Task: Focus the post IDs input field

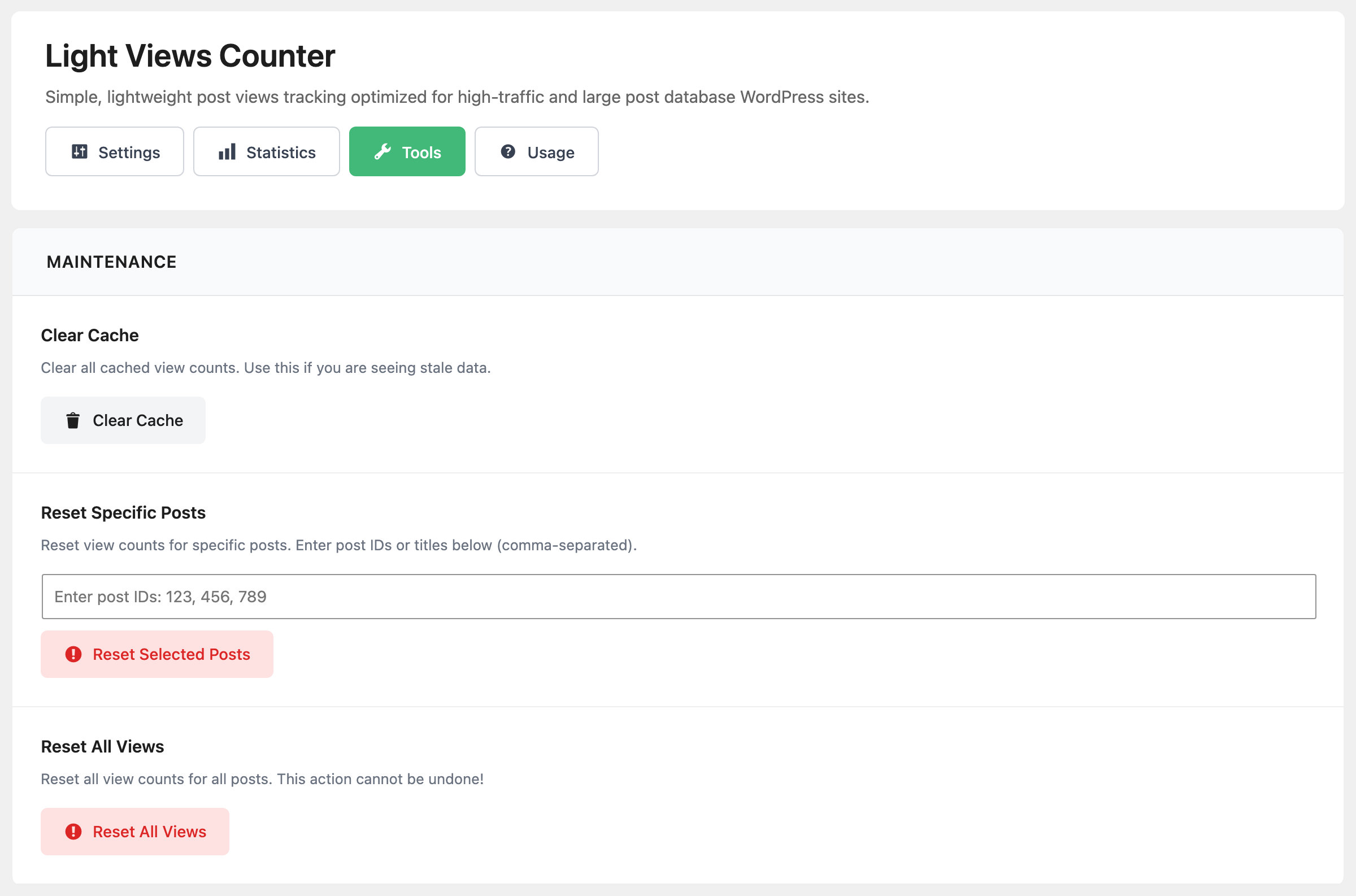Action: coord(679,597)
